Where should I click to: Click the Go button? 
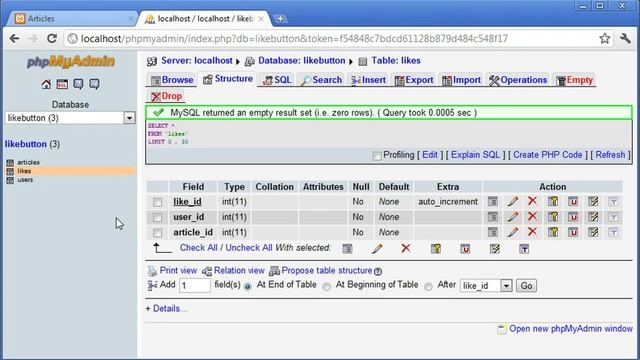click(526, 285)
